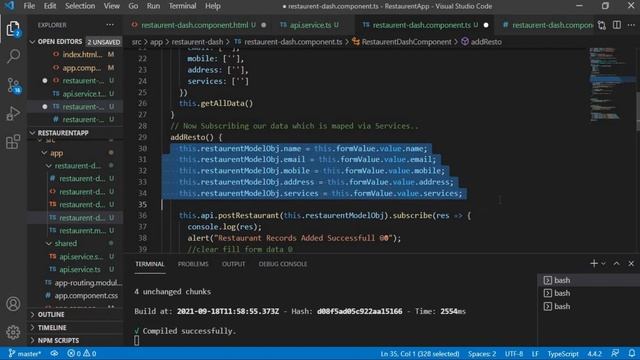Open the Selection menu
640x360 pixels.
80,6
